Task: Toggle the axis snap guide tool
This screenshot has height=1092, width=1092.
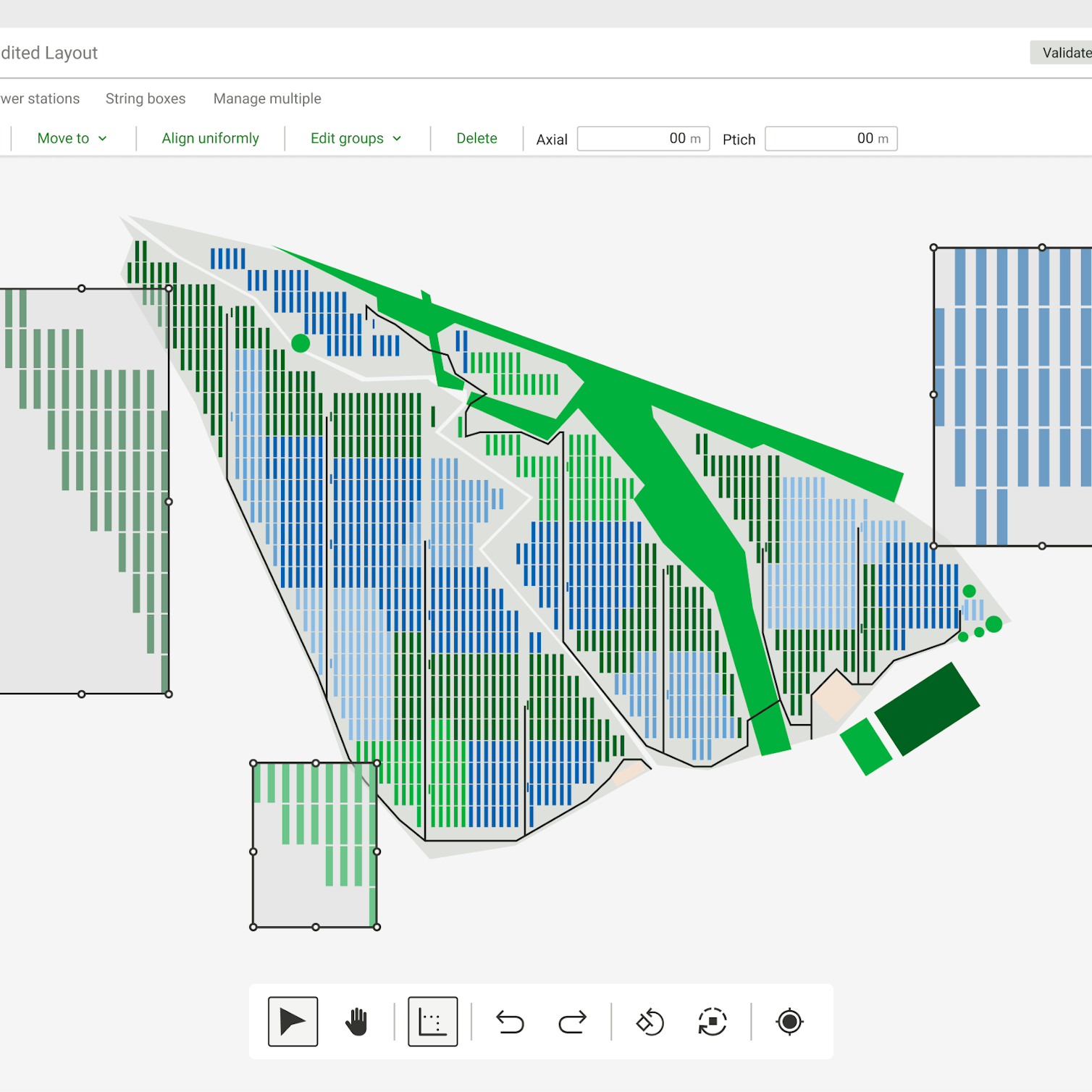Action: coord(432,1022)
